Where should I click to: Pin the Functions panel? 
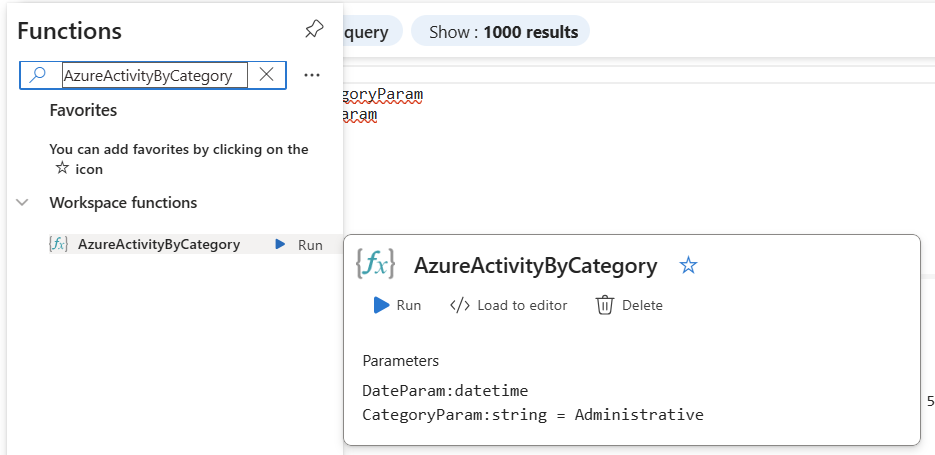(x=314, y=29)
